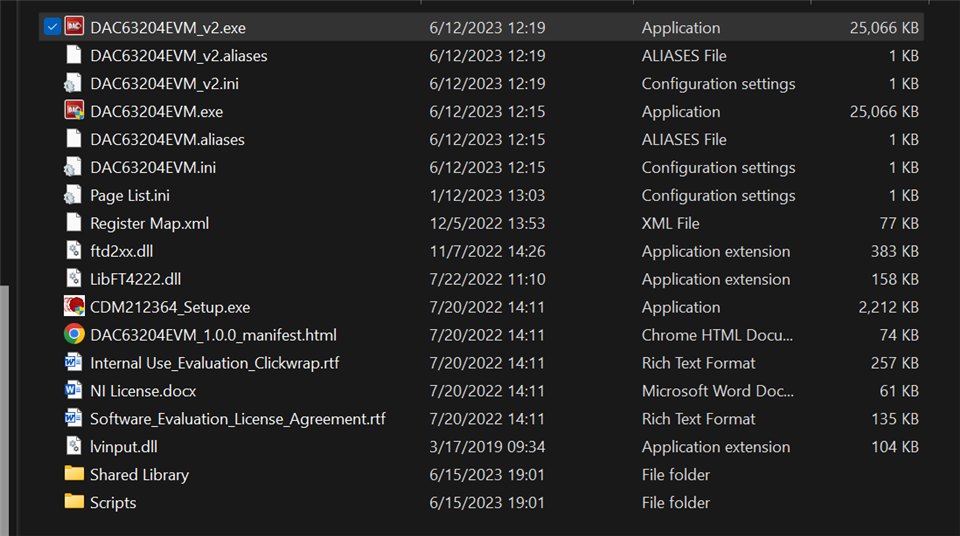Click the DAC63204EVM_v2.exe application icon
960x536 pixels.
(74, 28)
